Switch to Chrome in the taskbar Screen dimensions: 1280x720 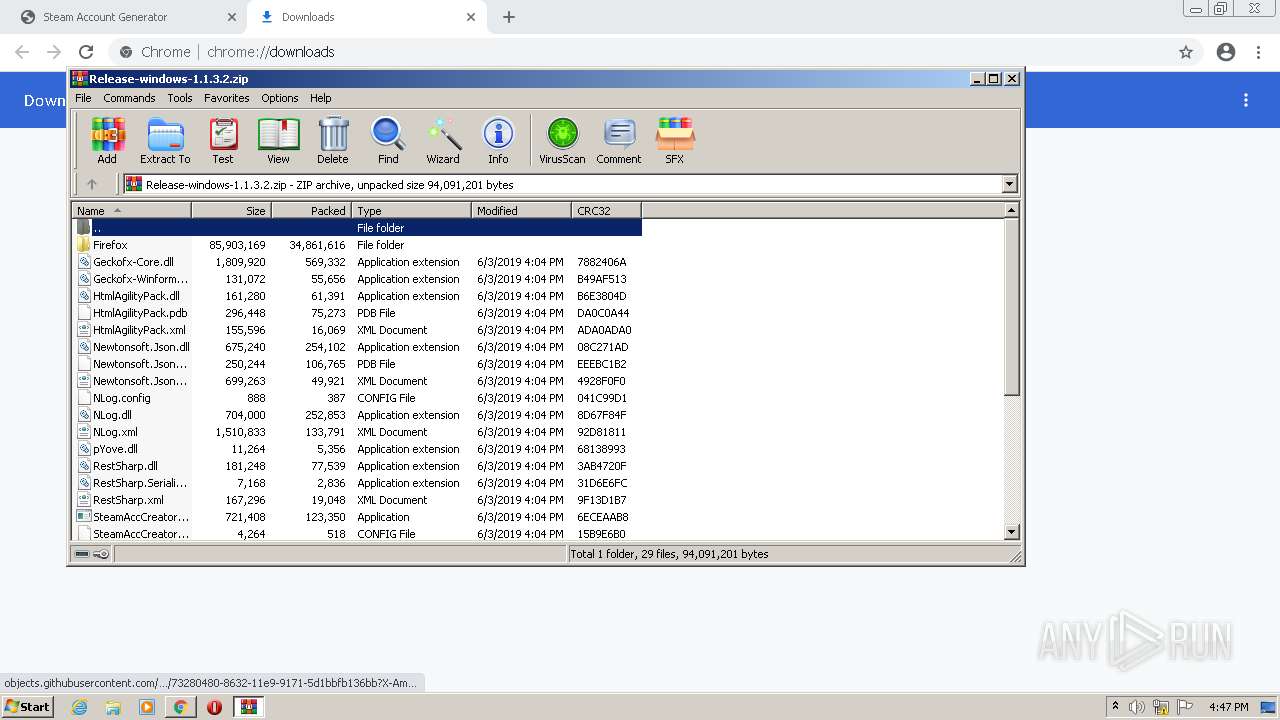(x=180, y=707)
